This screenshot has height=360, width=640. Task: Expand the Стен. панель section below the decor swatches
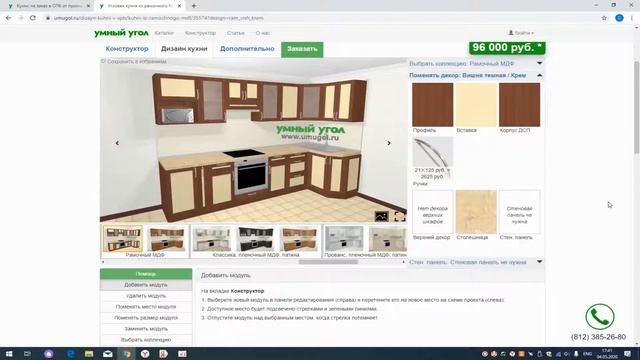[476, 262]
